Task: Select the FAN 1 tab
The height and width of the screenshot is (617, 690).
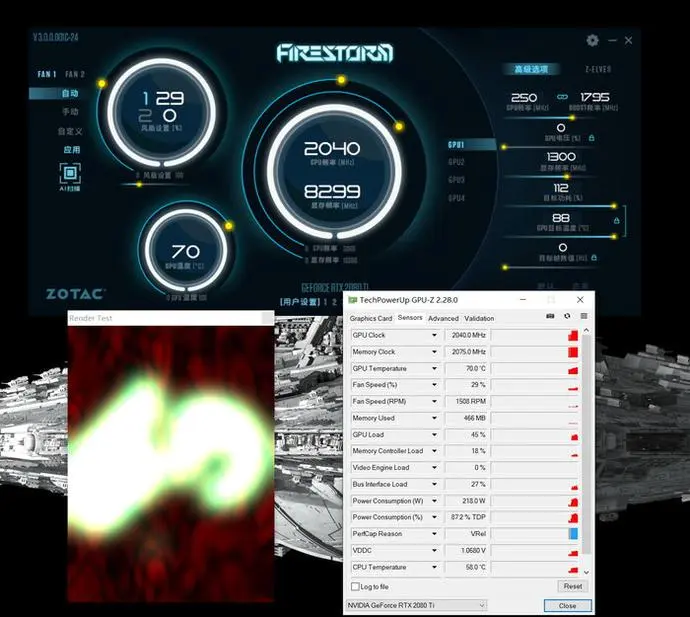Action: [x=47, y=74]
